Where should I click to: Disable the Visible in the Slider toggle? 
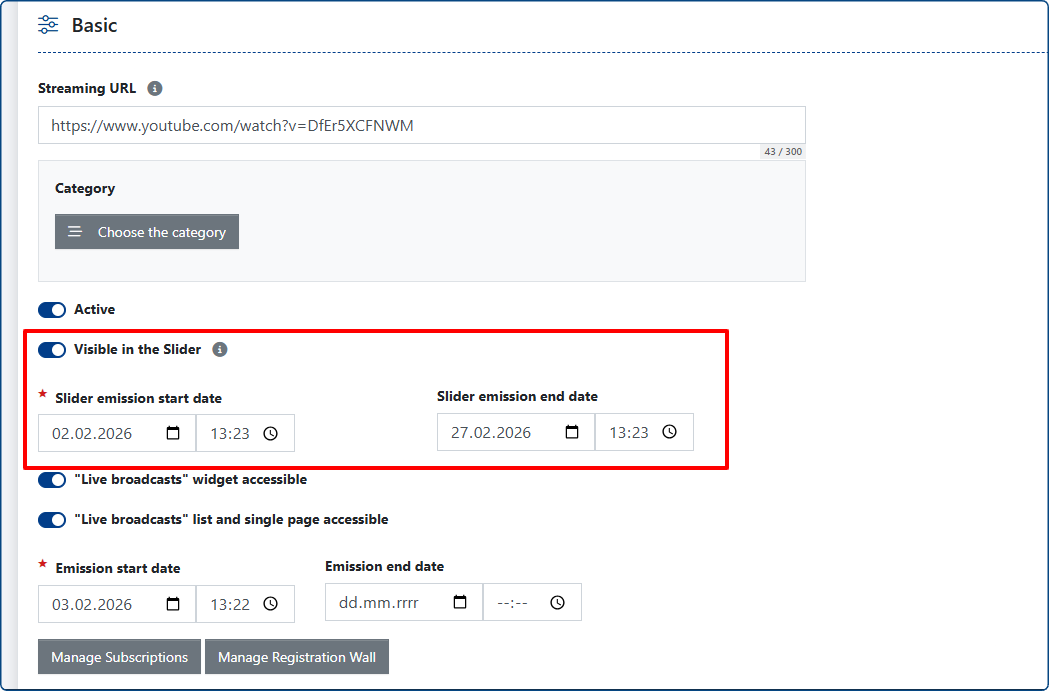pos(52,350)
